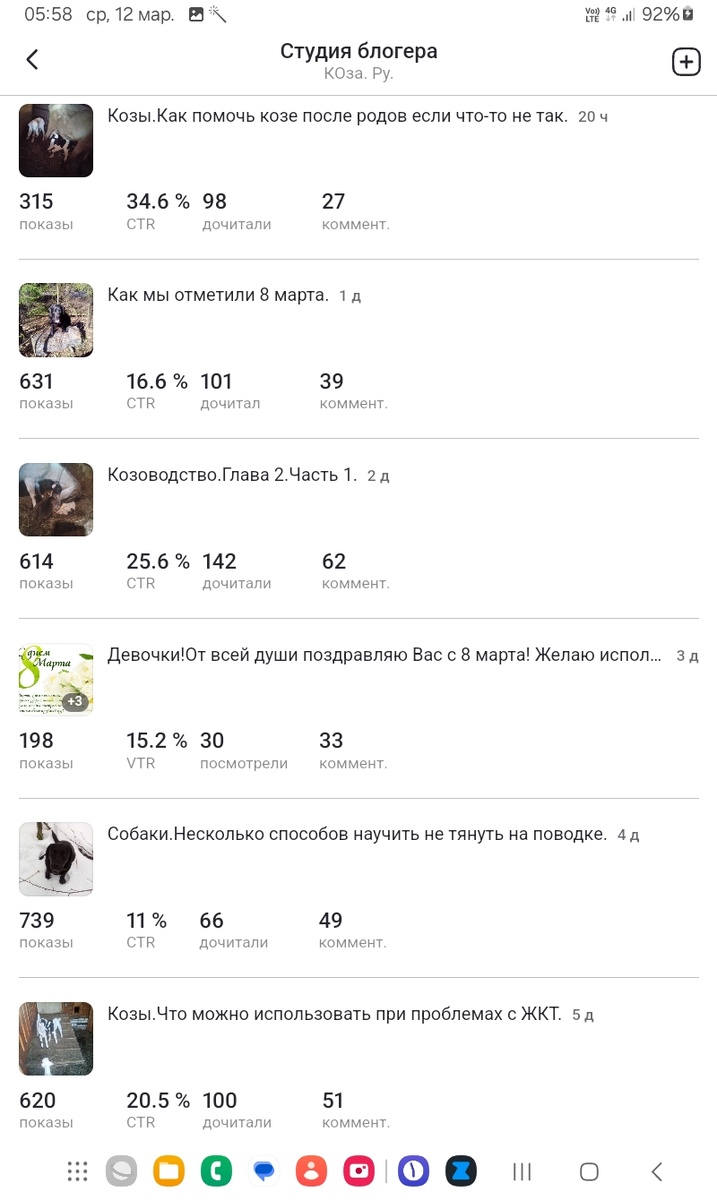Tap the 34.6 % CTR stat
Image resolution: width=717 pixels, height=1200 pixels.
click(157, 210)
